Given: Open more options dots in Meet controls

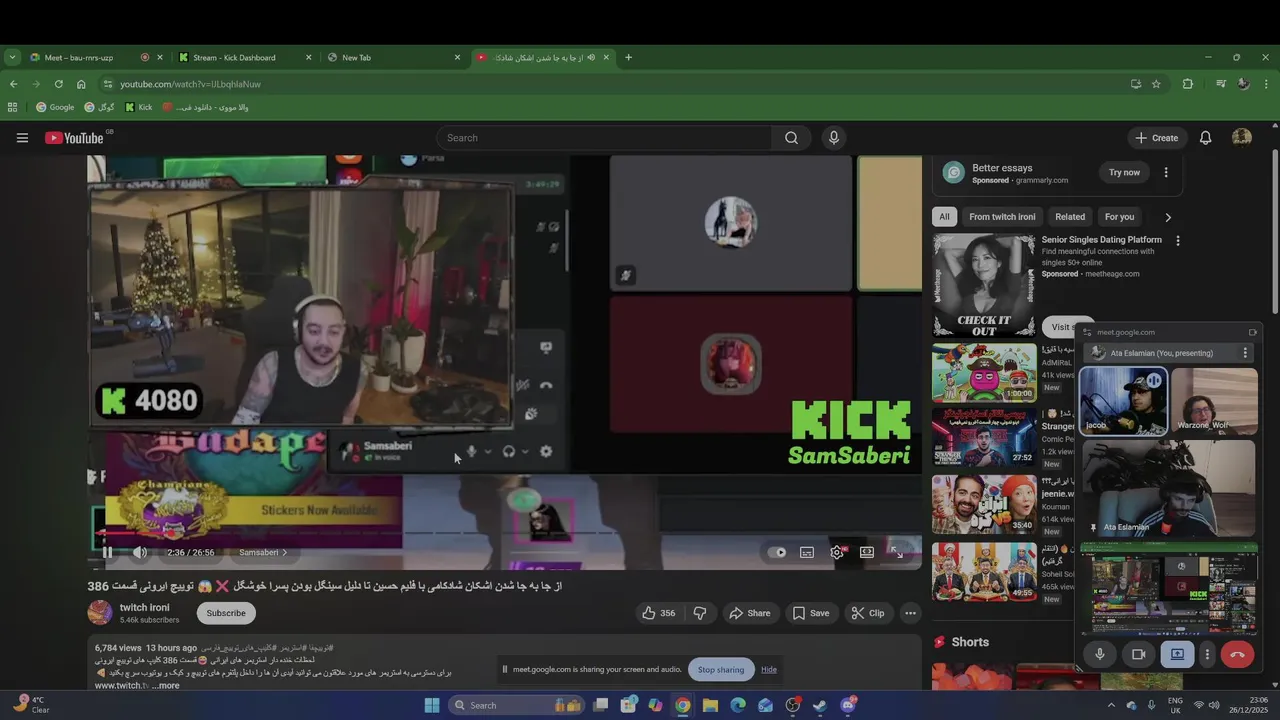Looking at the screenshot, I should [1207, 654].
